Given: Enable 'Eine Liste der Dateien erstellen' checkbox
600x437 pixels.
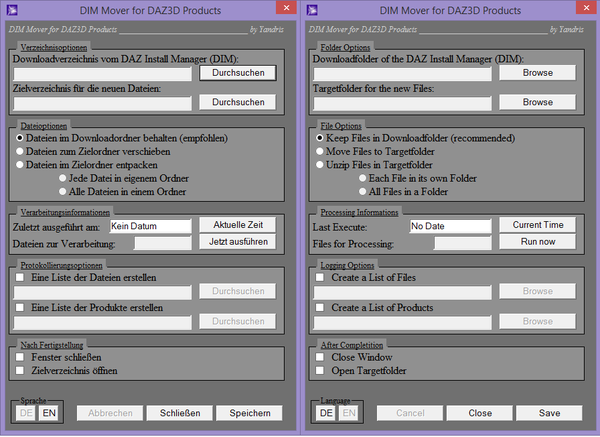Looking at the screenshot, I should (20, 277).
